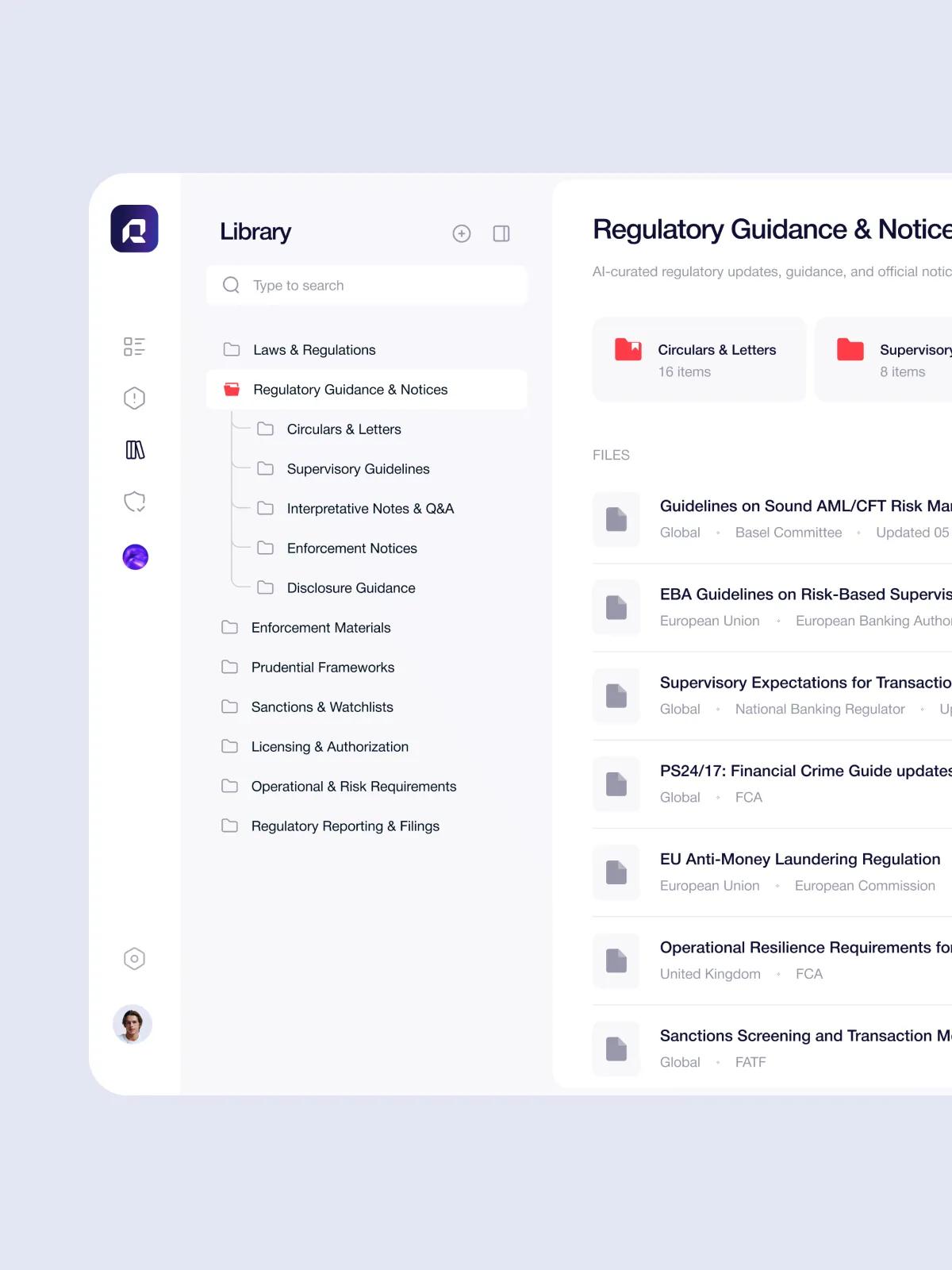
Task: Click the National Banking Regulator label
Action: pyautogui.click(x=820, y=709)
